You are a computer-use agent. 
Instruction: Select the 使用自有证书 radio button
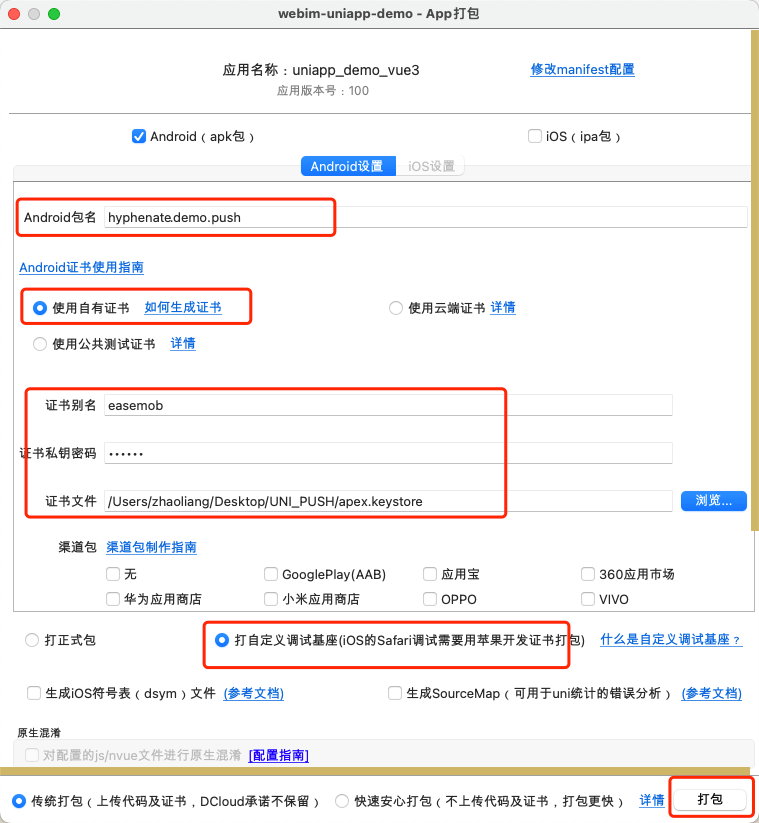[x=40, y=308]
